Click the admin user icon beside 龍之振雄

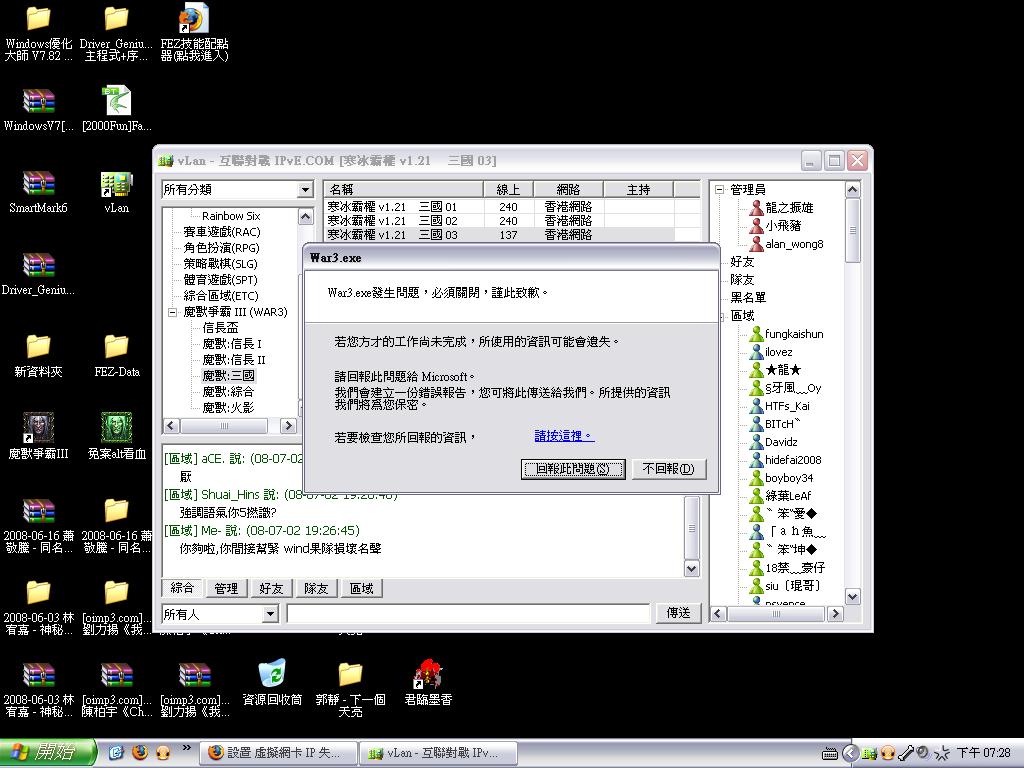point(756,208)
